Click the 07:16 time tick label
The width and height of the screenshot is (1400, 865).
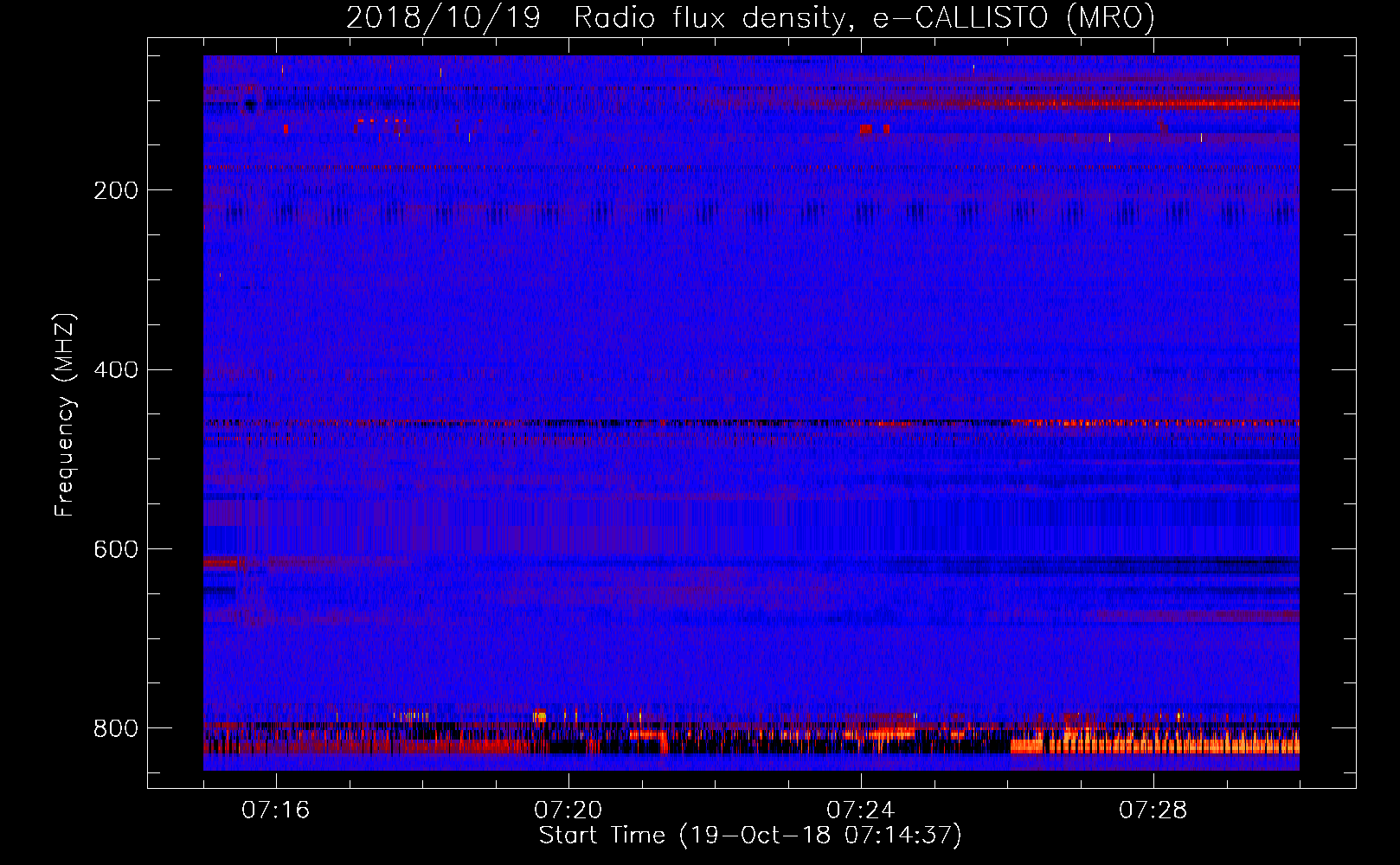[x=275, y=811]
